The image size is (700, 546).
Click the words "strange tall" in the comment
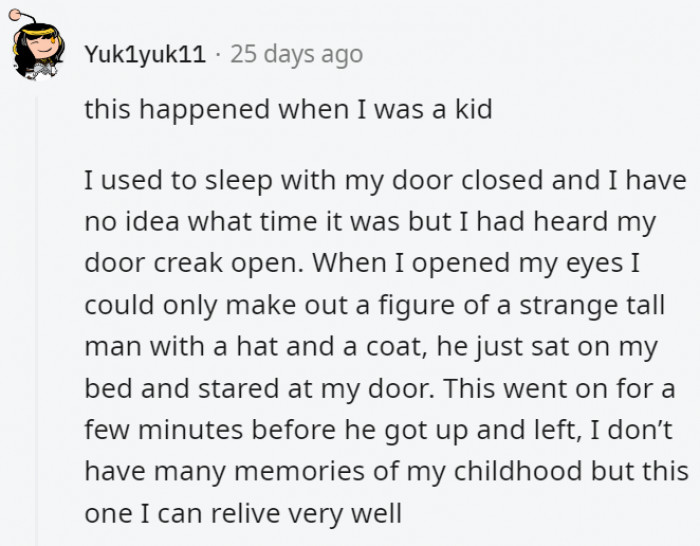pyautogui.click(x=592, y=305)
